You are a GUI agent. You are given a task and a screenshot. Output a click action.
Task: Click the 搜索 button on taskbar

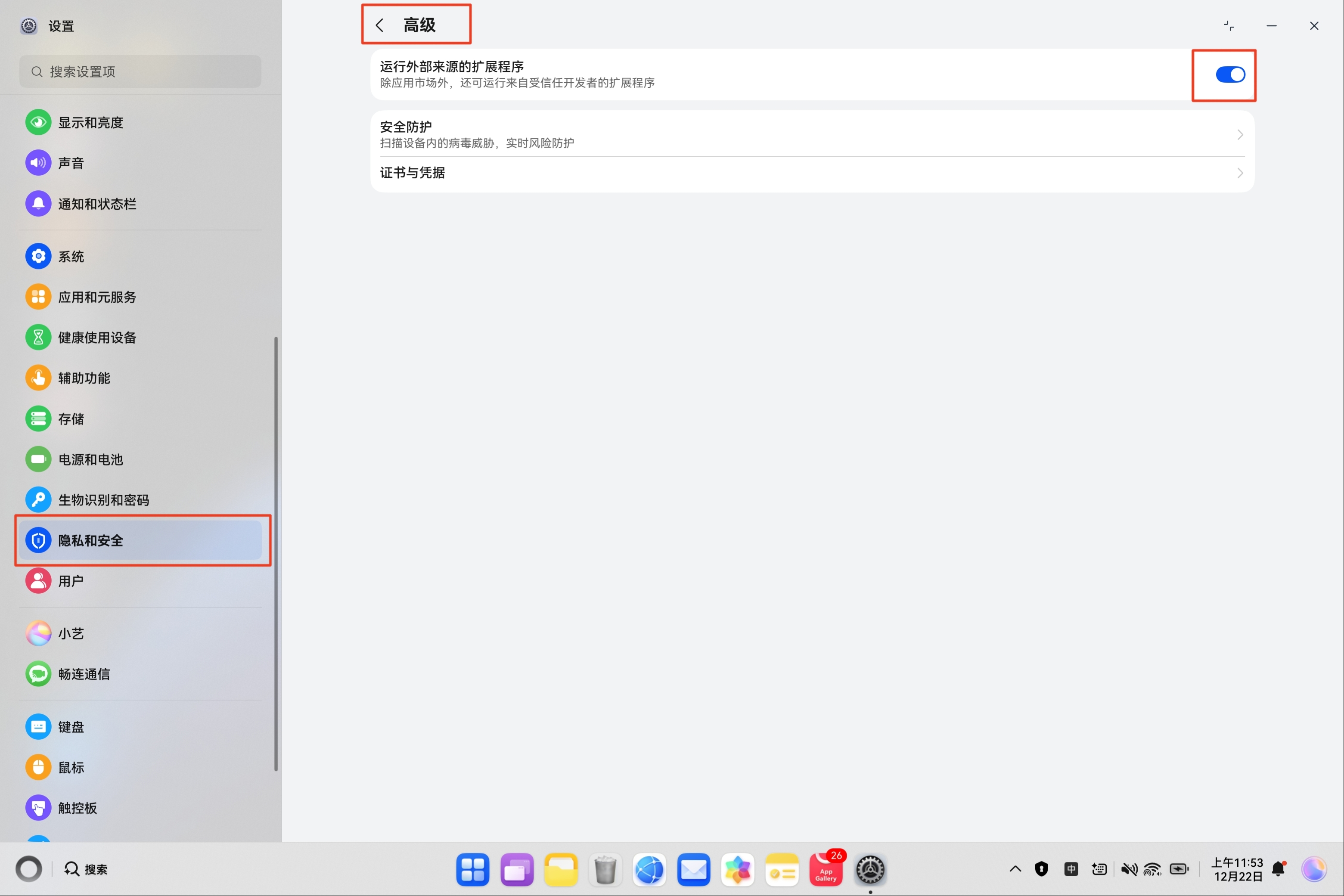86,869
